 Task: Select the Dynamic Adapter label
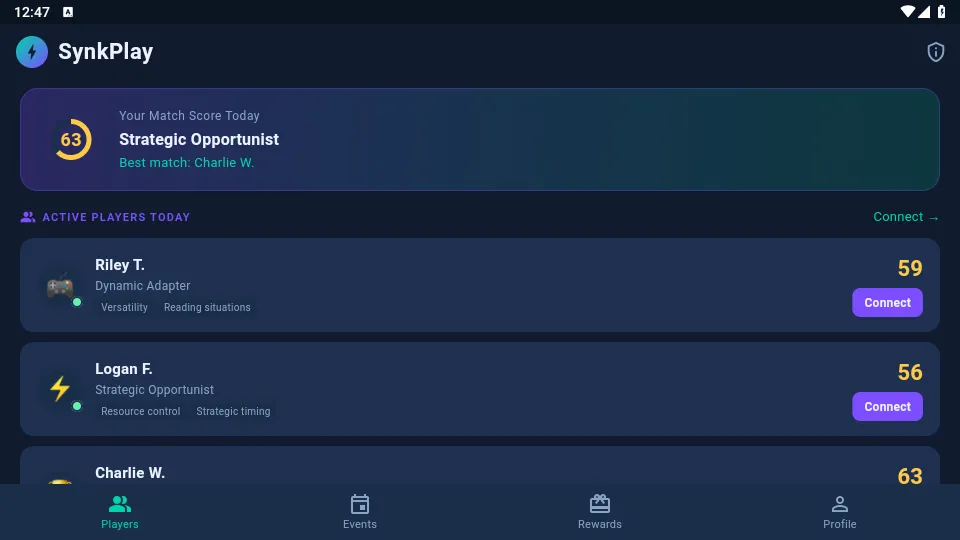143,286
